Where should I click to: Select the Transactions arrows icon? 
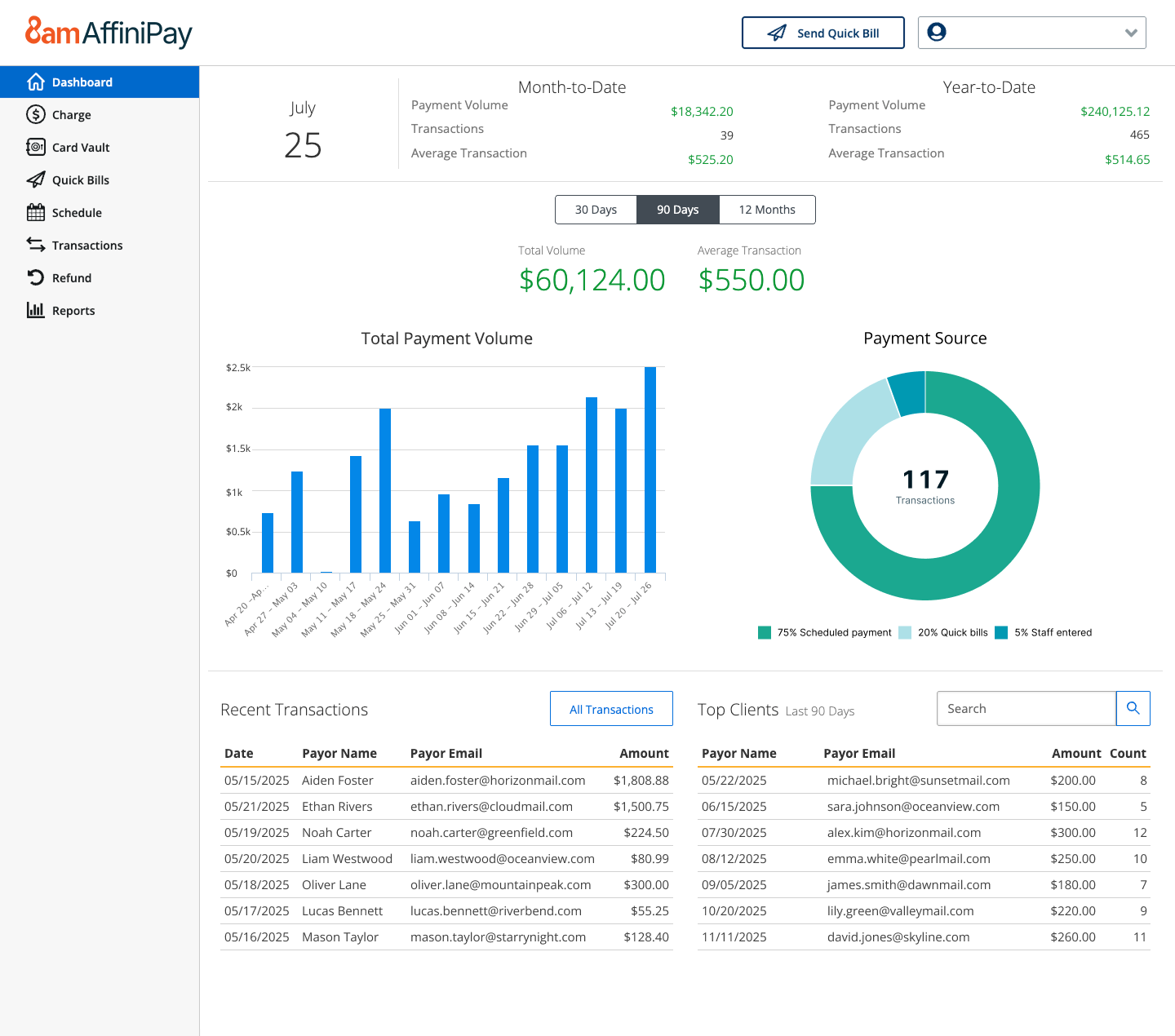[37, 245]
